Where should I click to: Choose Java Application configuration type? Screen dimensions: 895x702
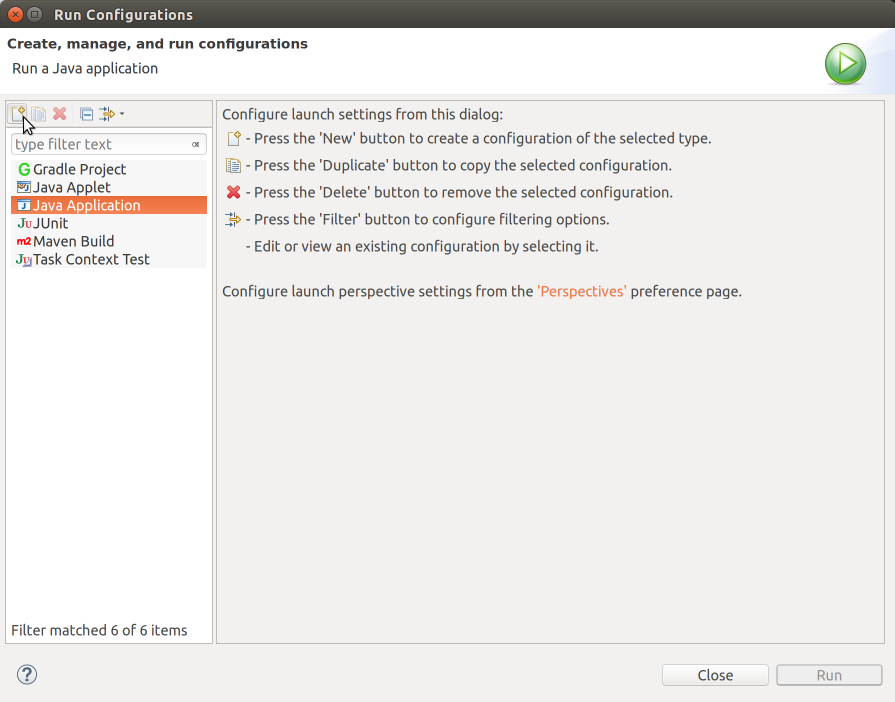[x=86, y=206]
